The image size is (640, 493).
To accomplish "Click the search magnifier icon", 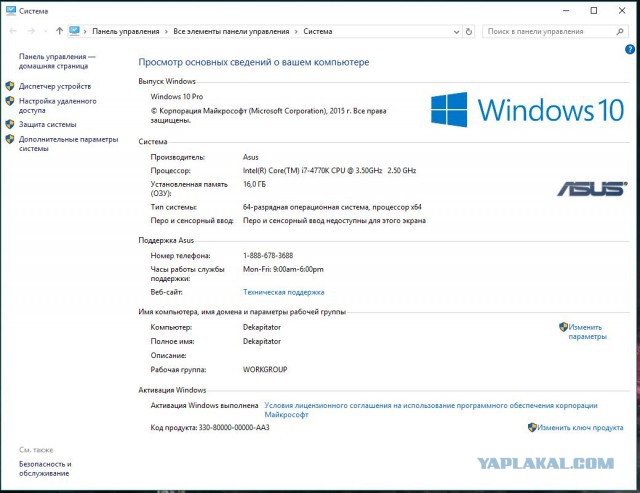I will (x=620, y=31).
